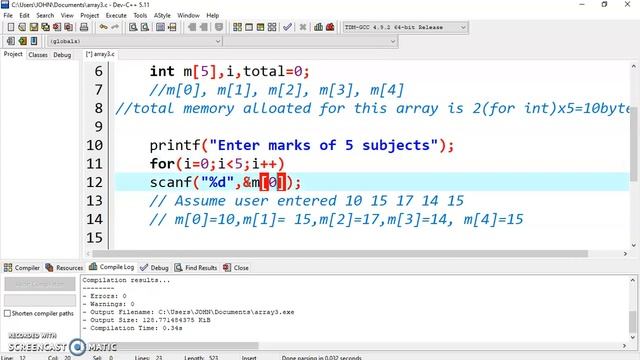This screenshot has width=640, height=360.
Task: Open the Window menu
Action: click(189, 16)
